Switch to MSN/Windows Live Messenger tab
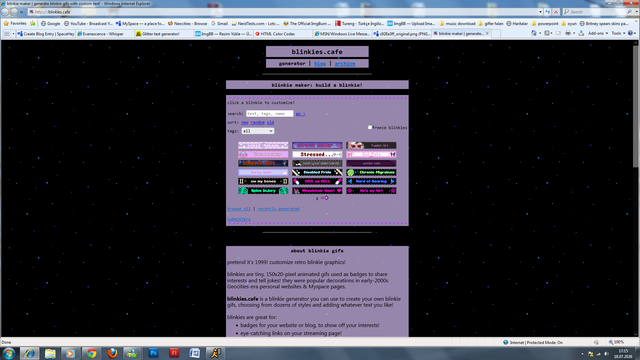Viewport: 640px width, 360px height. (342, 34)
